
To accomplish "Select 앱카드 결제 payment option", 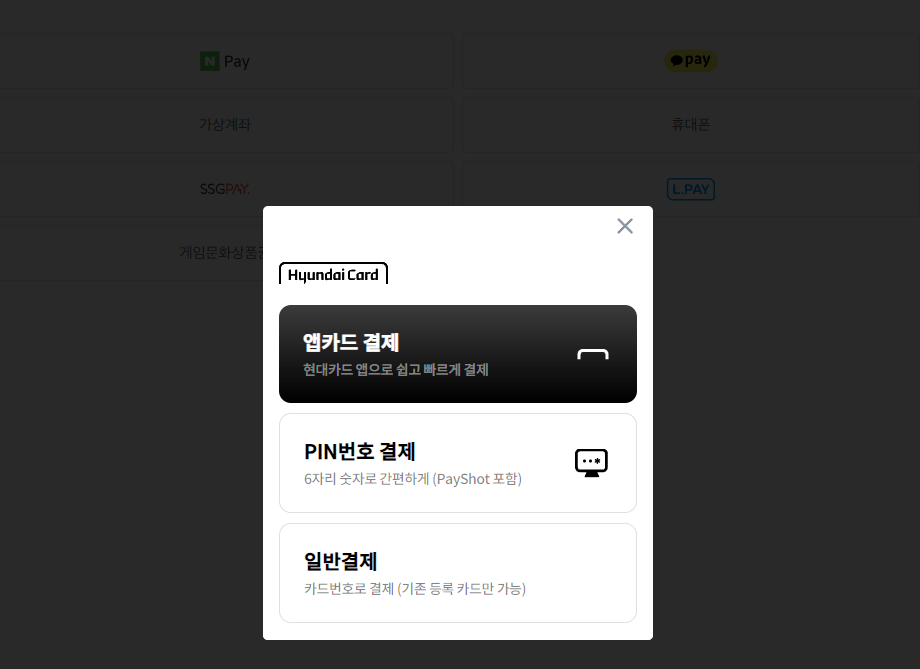I will 458,354.
